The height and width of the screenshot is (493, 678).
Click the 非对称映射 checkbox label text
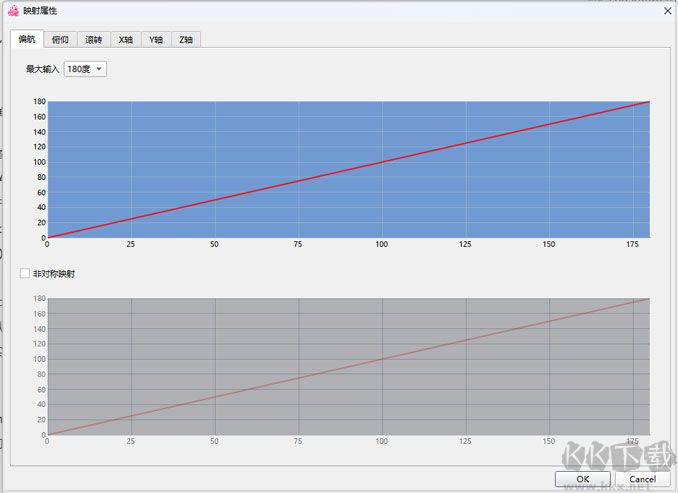pos(54,273)
